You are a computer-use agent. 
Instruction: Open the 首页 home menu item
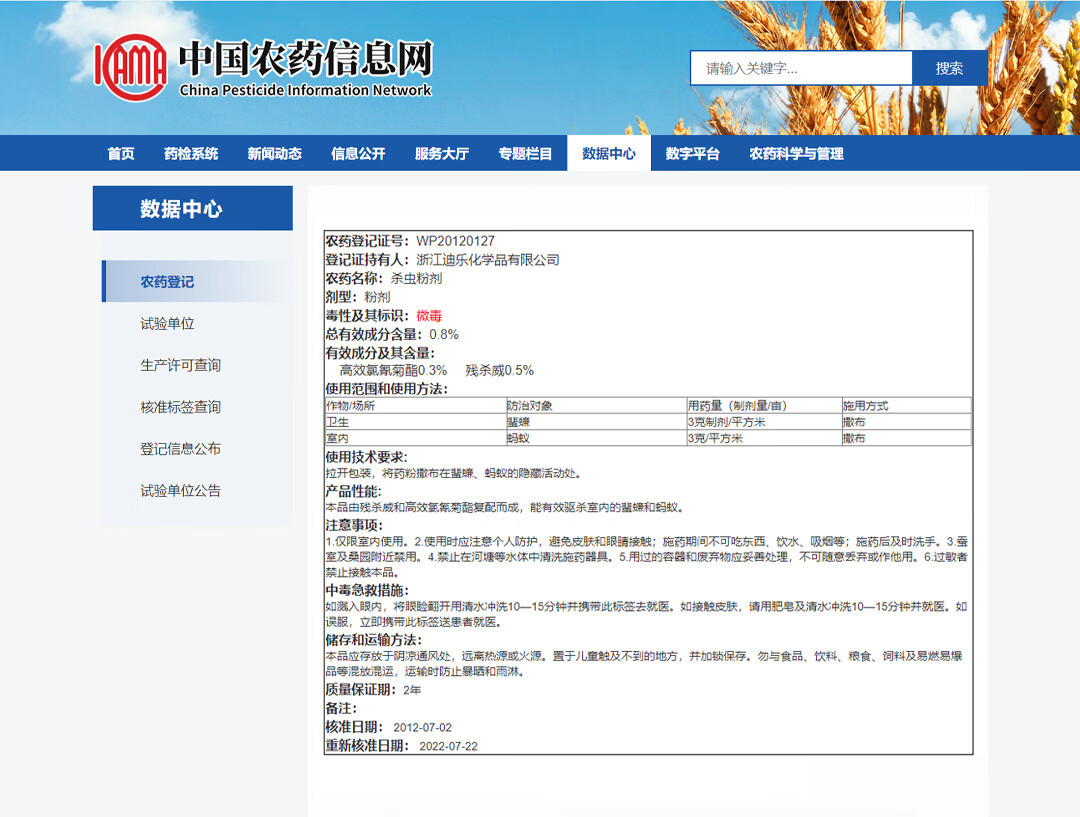coord(121,153)
